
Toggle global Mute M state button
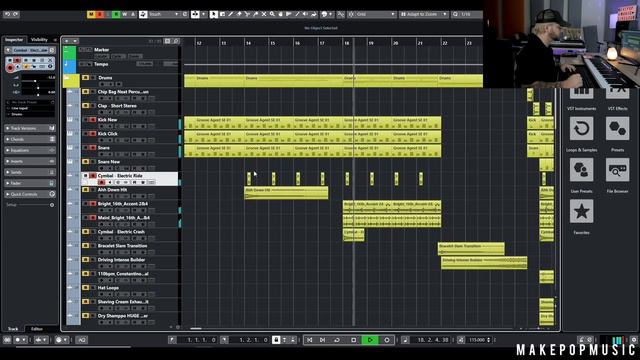[x=91, y=14]
